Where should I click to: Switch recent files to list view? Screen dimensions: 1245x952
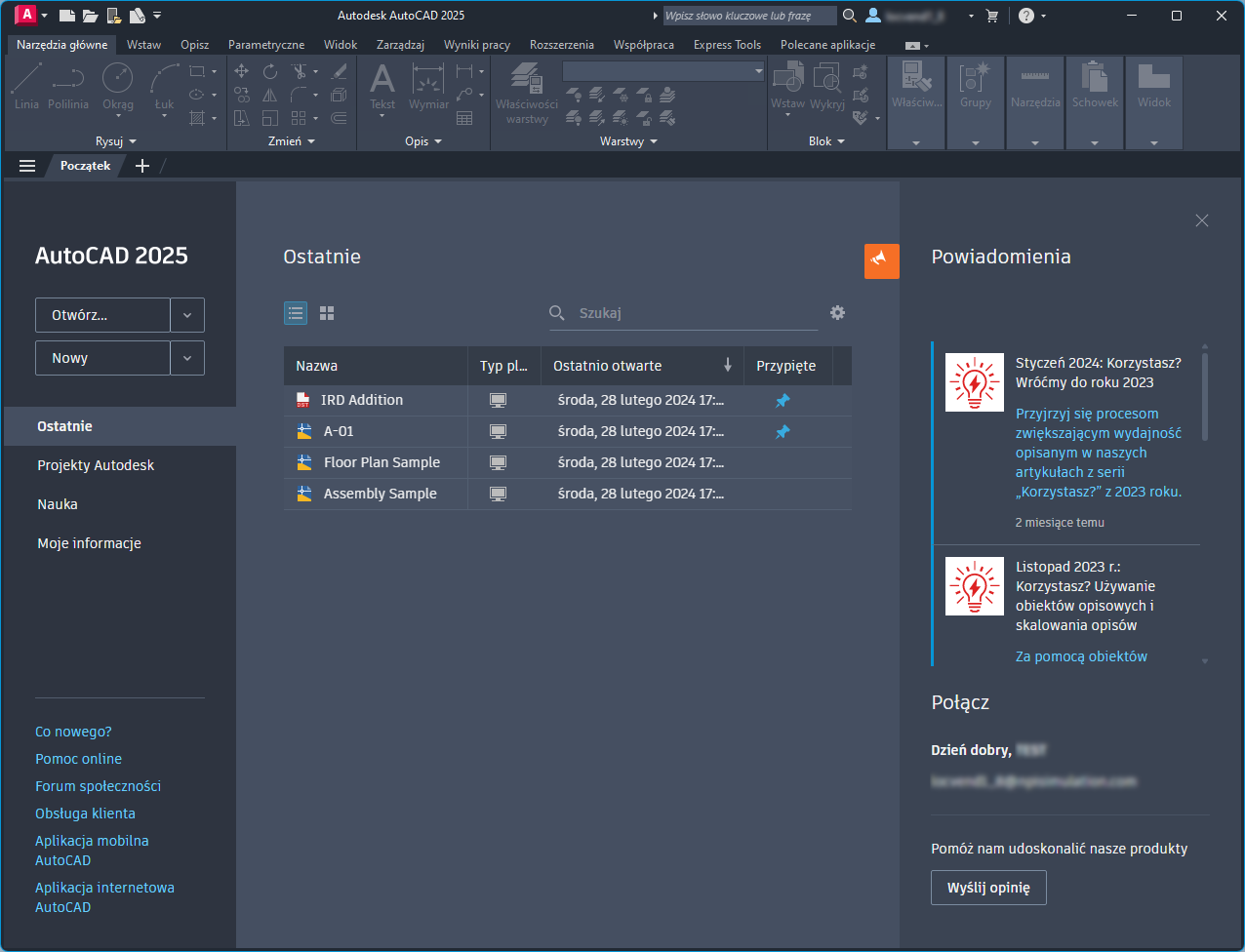coord(296,313)
